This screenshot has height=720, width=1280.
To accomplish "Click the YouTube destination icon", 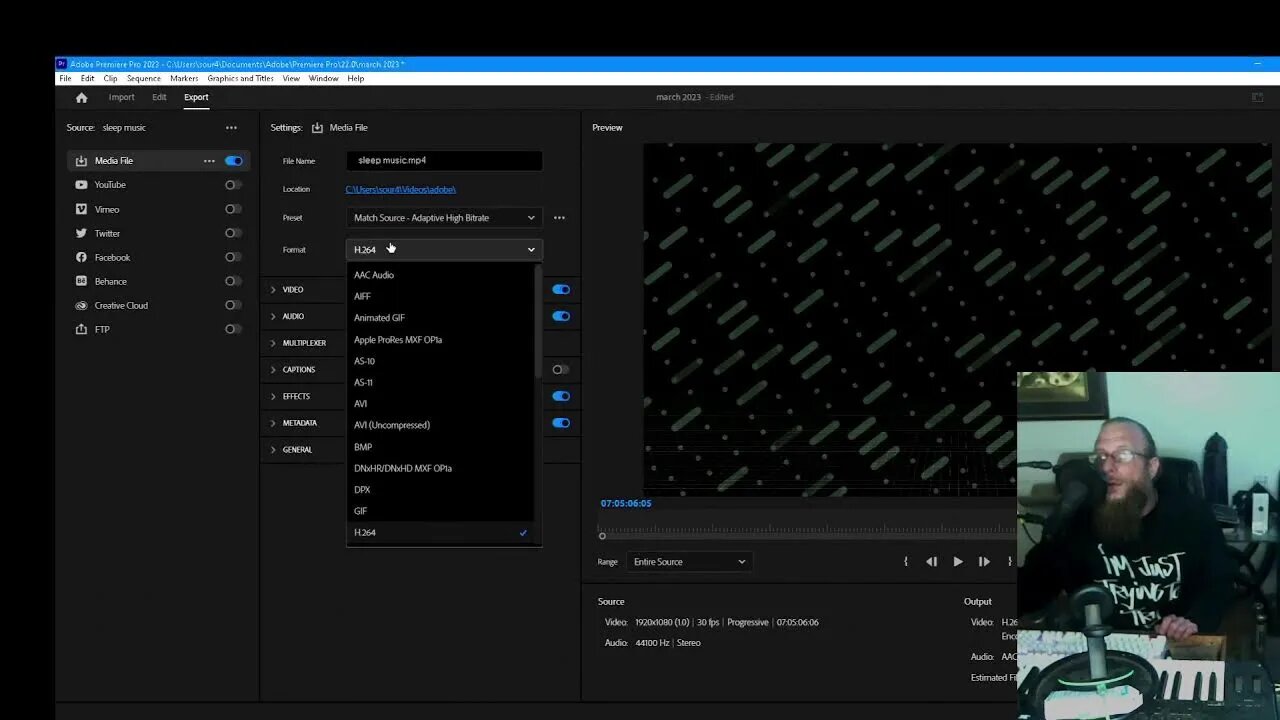I will coord(82,185).
